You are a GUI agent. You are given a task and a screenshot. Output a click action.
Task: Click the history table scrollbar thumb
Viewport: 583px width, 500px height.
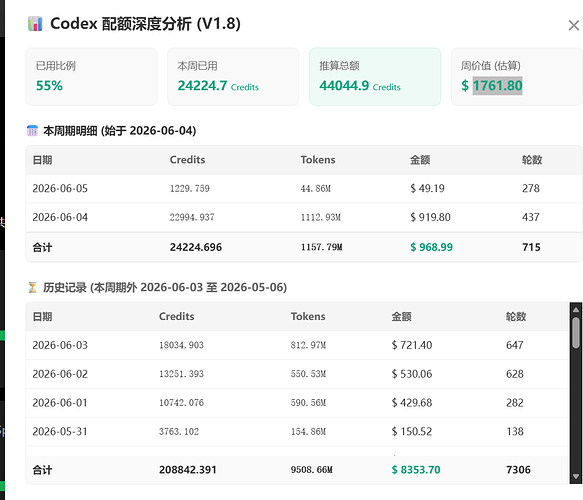[x=576, y=333]
